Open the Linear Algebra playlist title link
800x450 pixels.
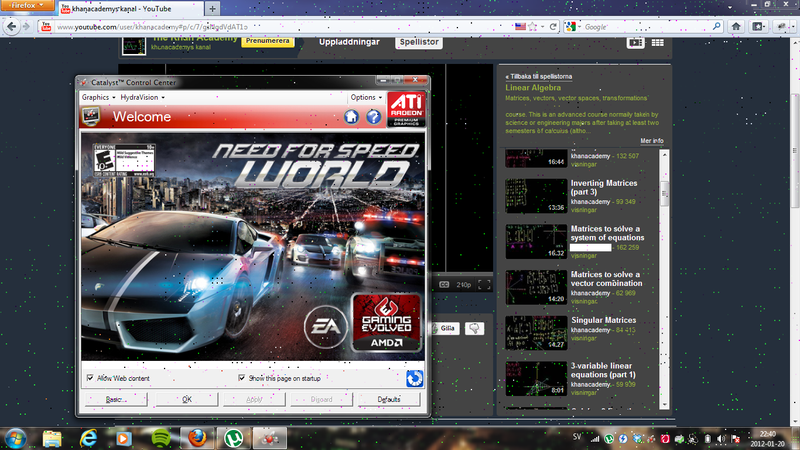pyautogui.click(x=533, y=88)
